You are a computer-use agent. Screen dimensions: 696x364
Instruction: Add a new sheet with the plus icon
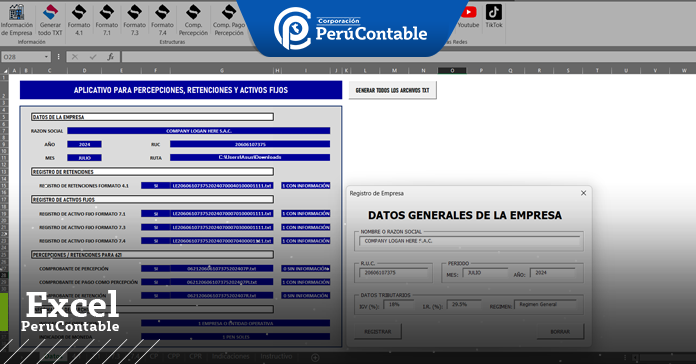pos(315,357)
